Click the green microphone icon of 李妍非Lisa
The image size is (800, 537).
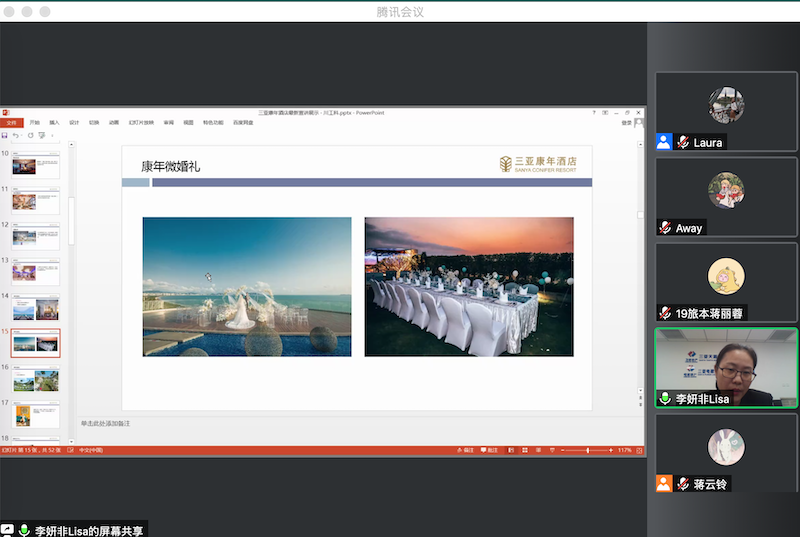click(x=665, y=398)
